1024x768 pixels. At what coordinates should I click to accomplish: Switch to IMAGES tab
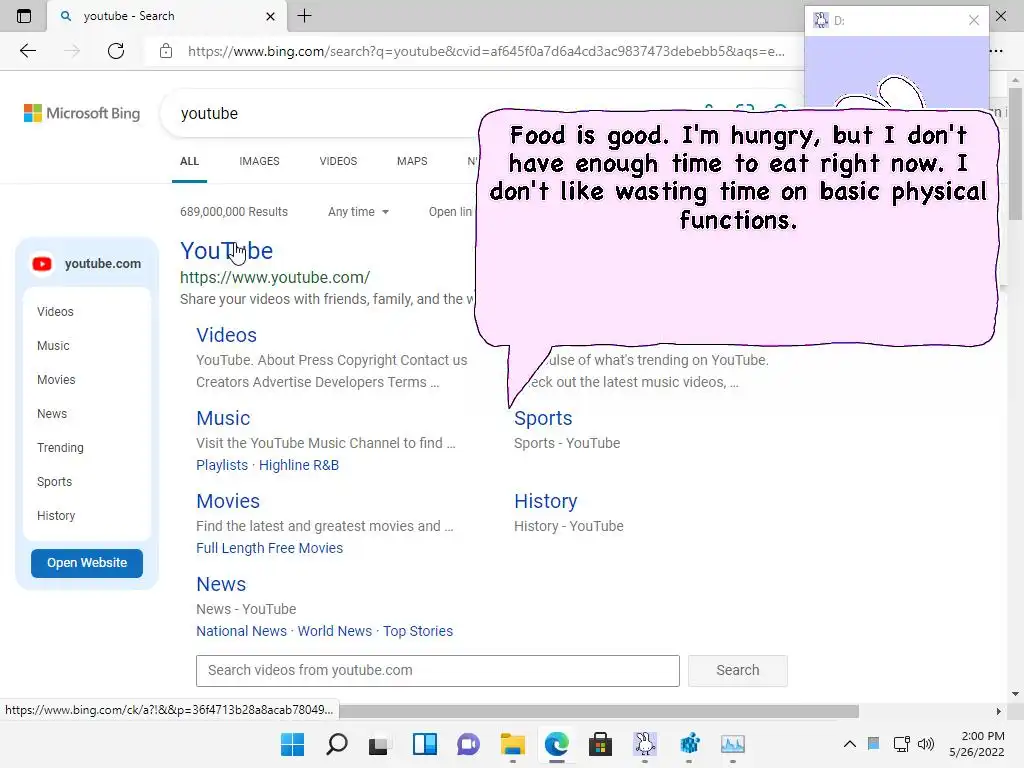[259, 161]
